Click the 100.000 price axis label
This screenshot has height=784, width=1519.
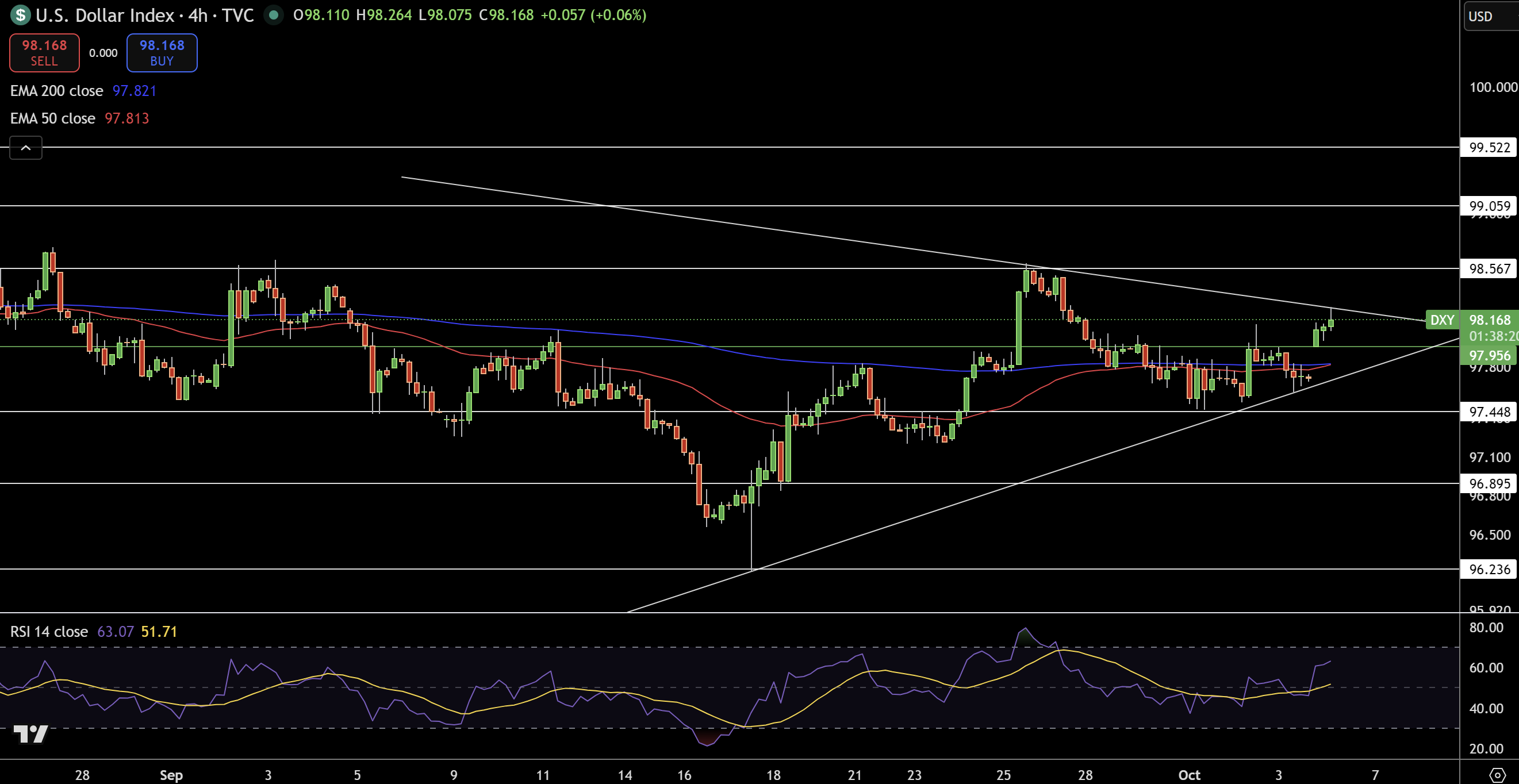(x=1493, y=87)
